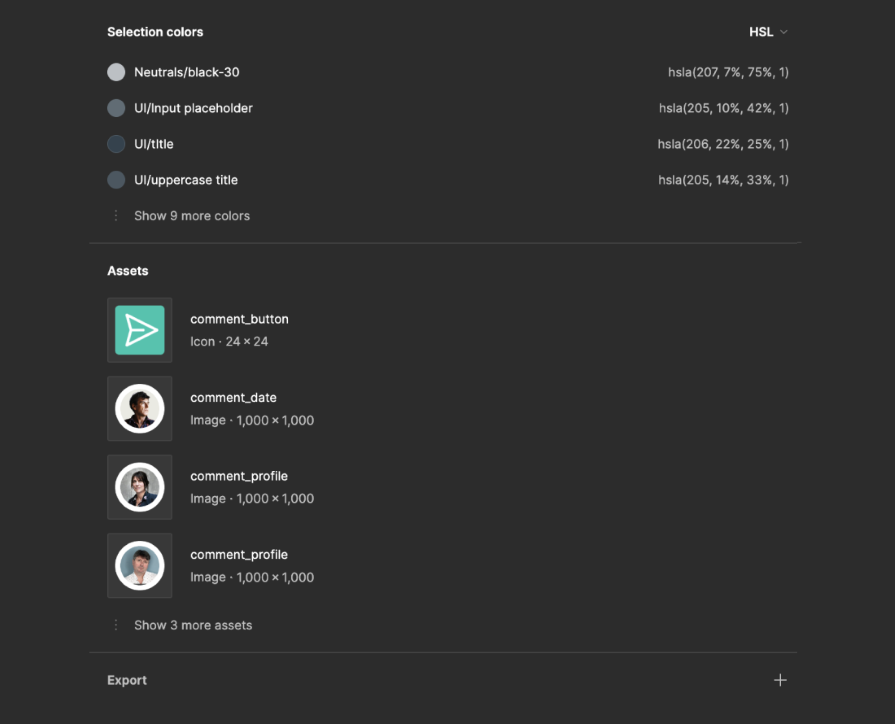This screenshot has height=724, width=895.
Task: Click the hsla(206, 22%, 25%, 1) value
Action: point(723,144)
